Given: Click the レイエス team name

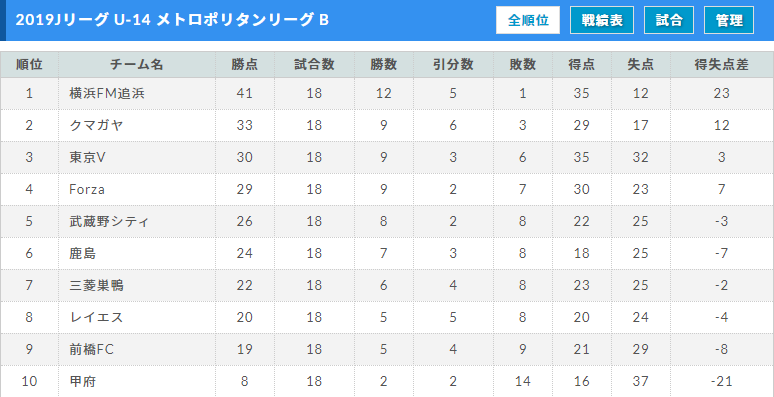Looking at the screenshot, I should (x=96, y=318).
